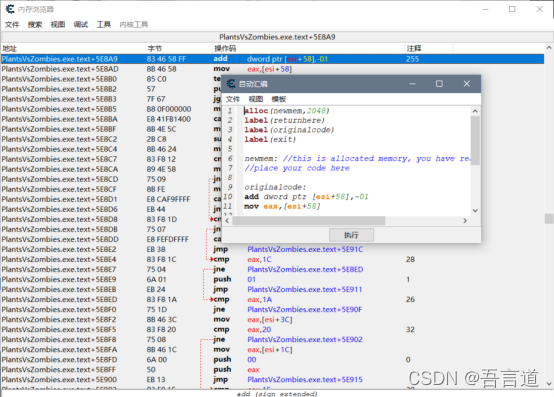Click the scroll-down arrow in the script editor

(x=475, y=211)
